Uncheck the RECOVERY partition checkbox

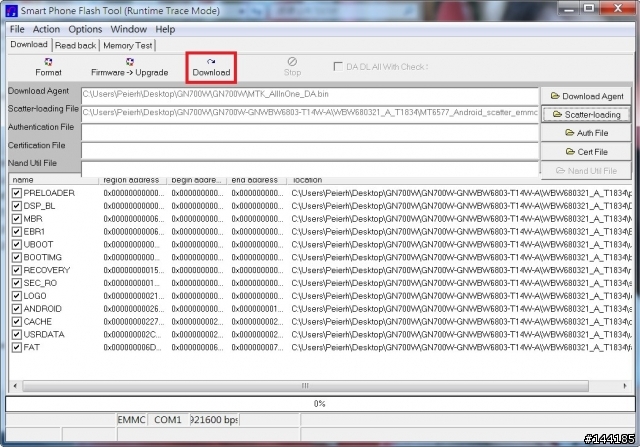[16, 270]
